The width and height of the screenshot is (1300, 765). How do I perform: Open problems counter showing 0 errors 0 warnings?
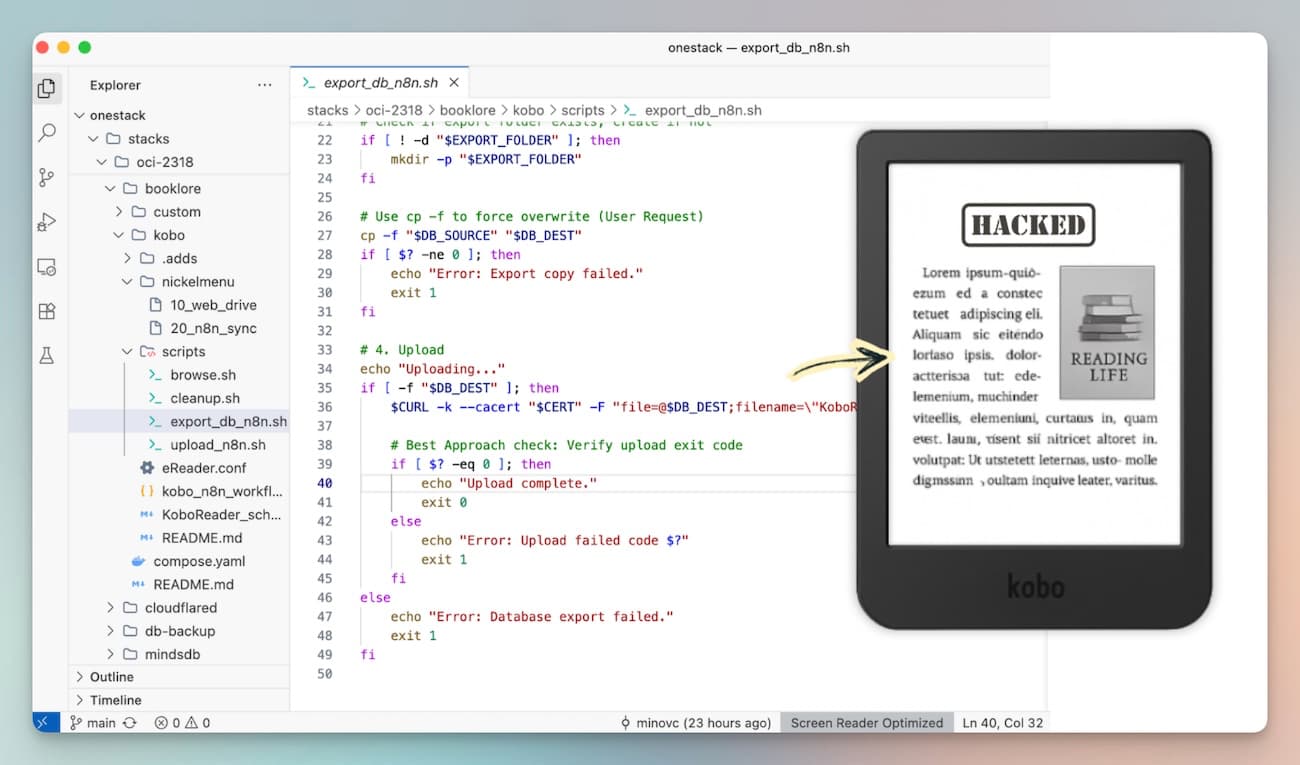coord(182,722)
